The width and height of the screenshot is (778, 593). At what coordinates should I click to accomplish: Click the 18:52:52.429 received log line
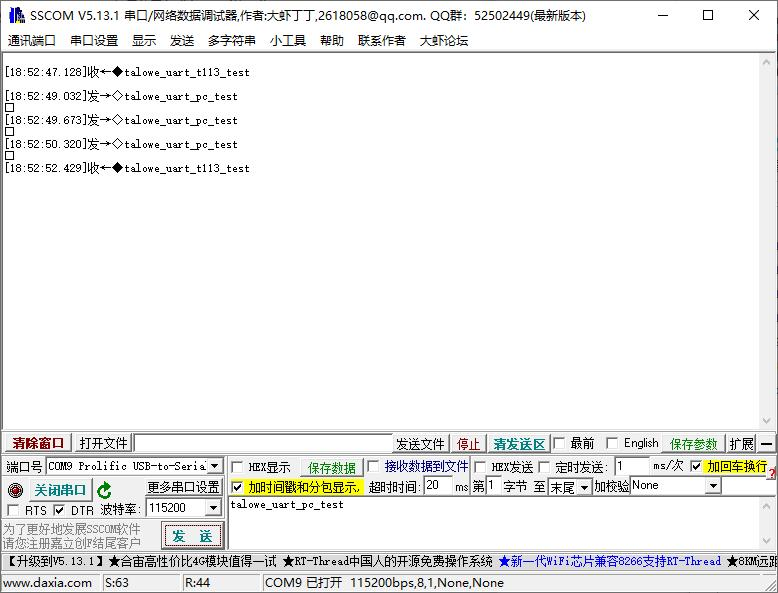(x=127, y=168)
